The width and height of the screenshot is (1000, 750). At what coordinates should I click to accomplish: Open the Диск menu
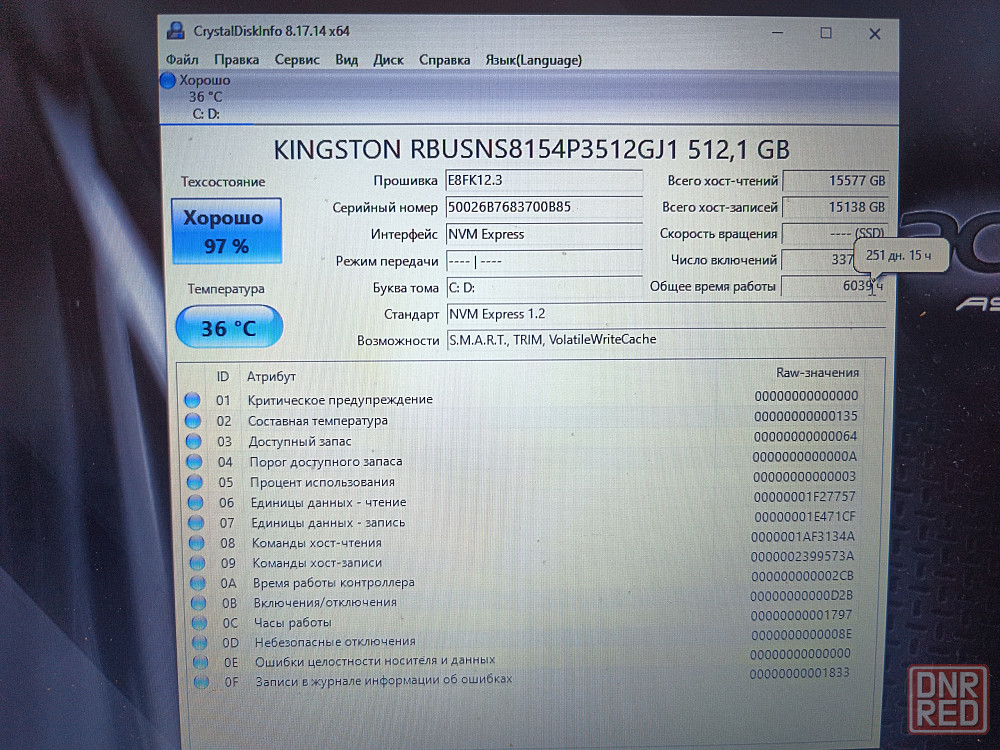[x=388, y=60]
